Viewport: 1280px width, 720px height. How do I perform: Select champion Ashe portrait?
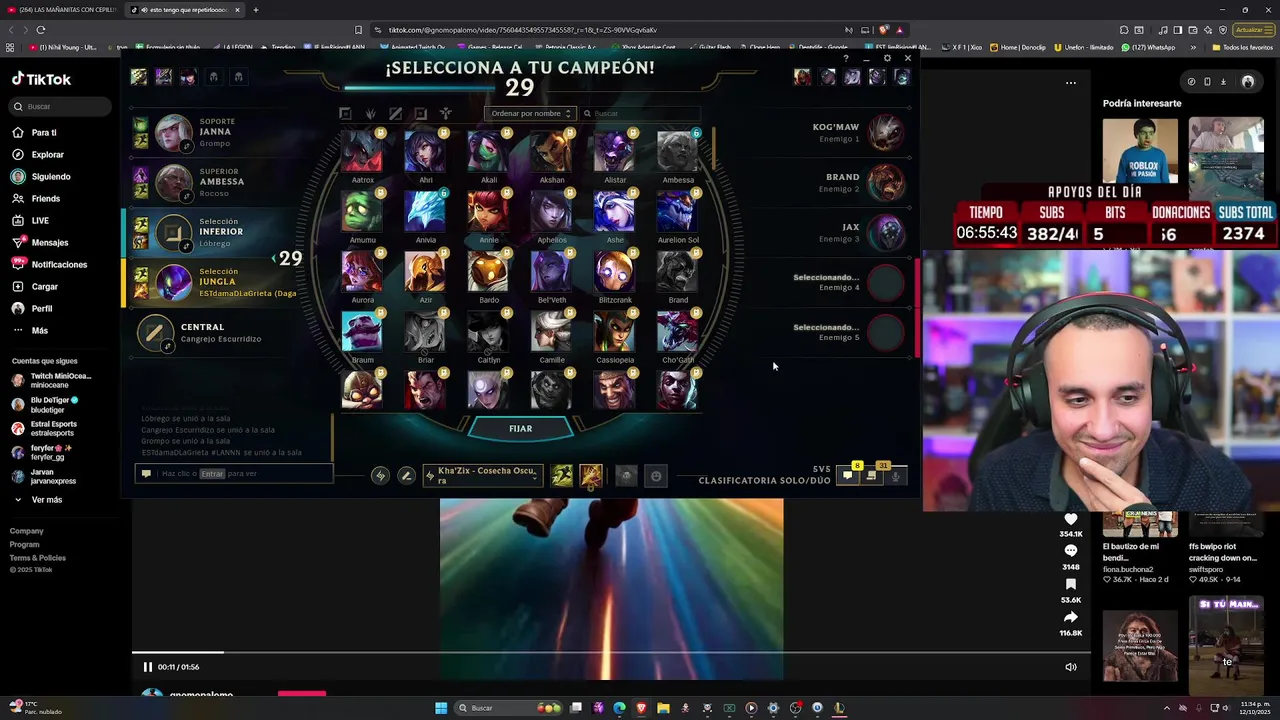coord(614,212)
